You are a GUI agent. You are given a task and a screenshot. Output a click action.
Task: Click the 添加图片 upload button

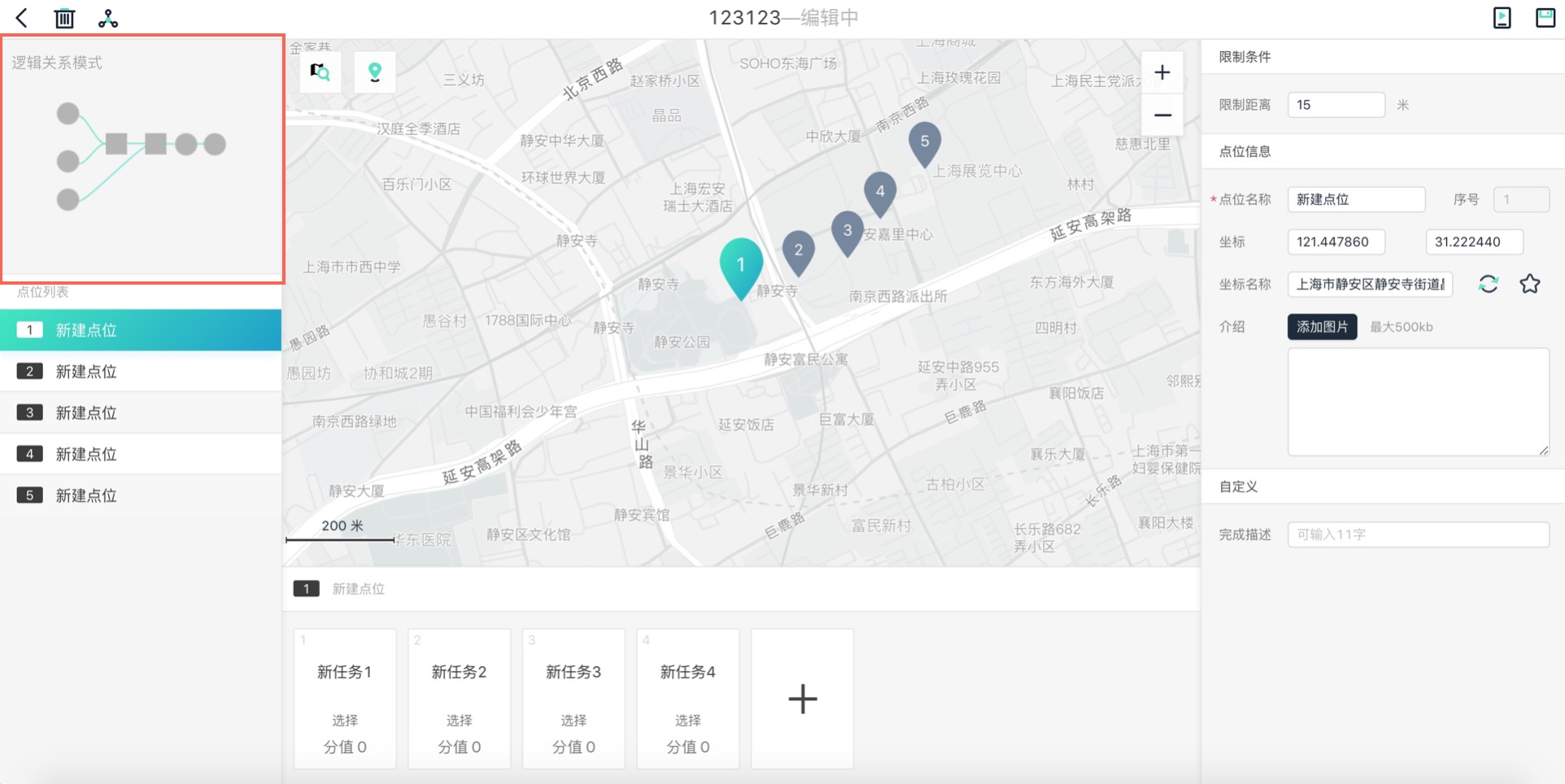[1322, 327]
